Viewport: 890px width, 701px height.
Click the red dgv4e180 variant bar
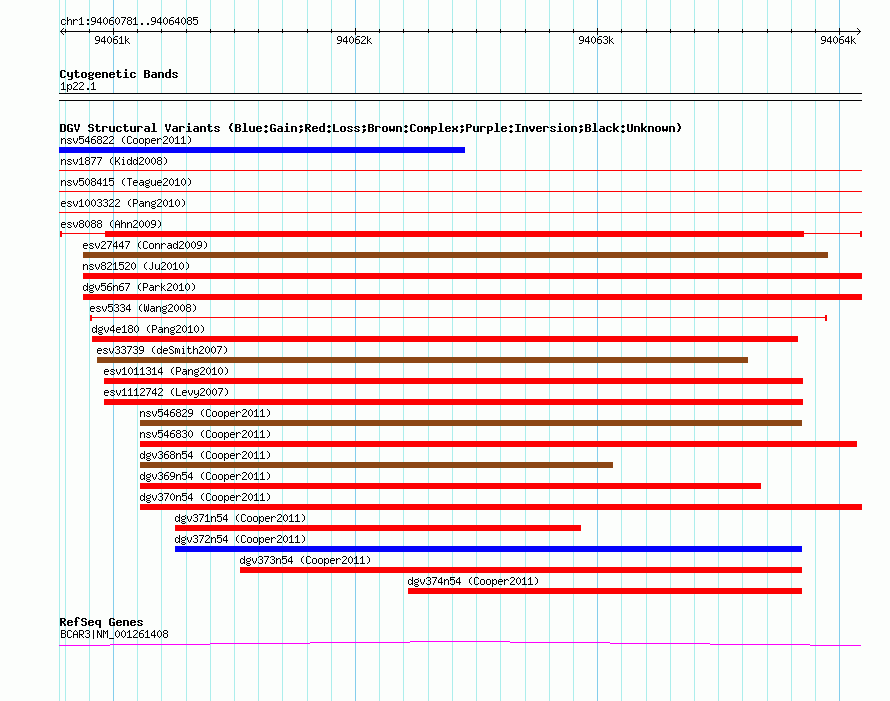[445, 339]
